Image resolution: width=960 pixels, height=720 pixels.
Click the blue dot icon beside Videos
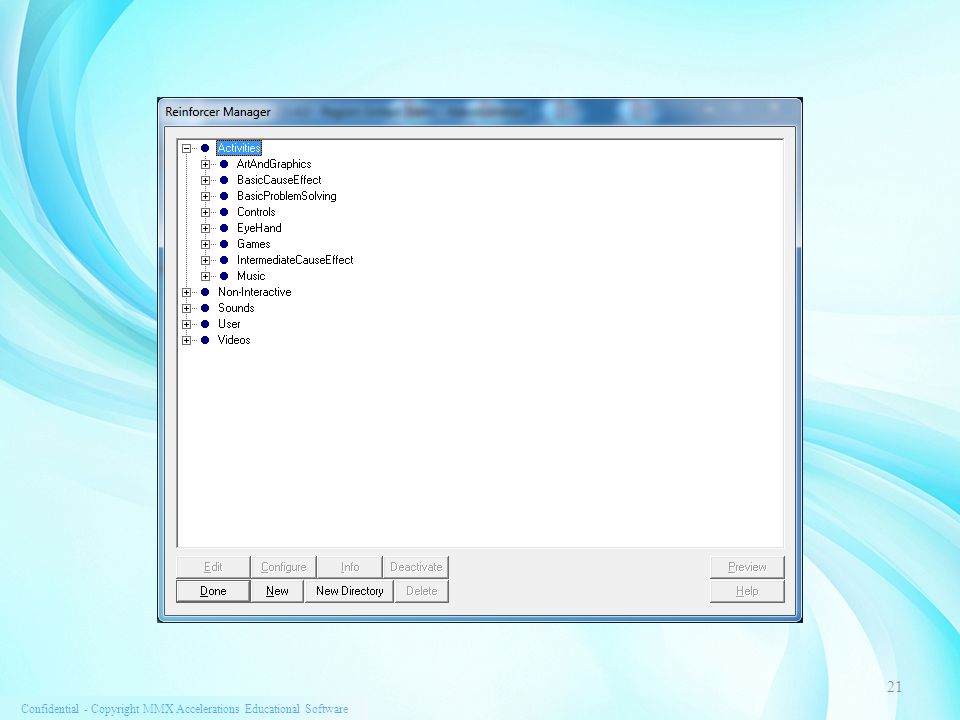point(205,340)
